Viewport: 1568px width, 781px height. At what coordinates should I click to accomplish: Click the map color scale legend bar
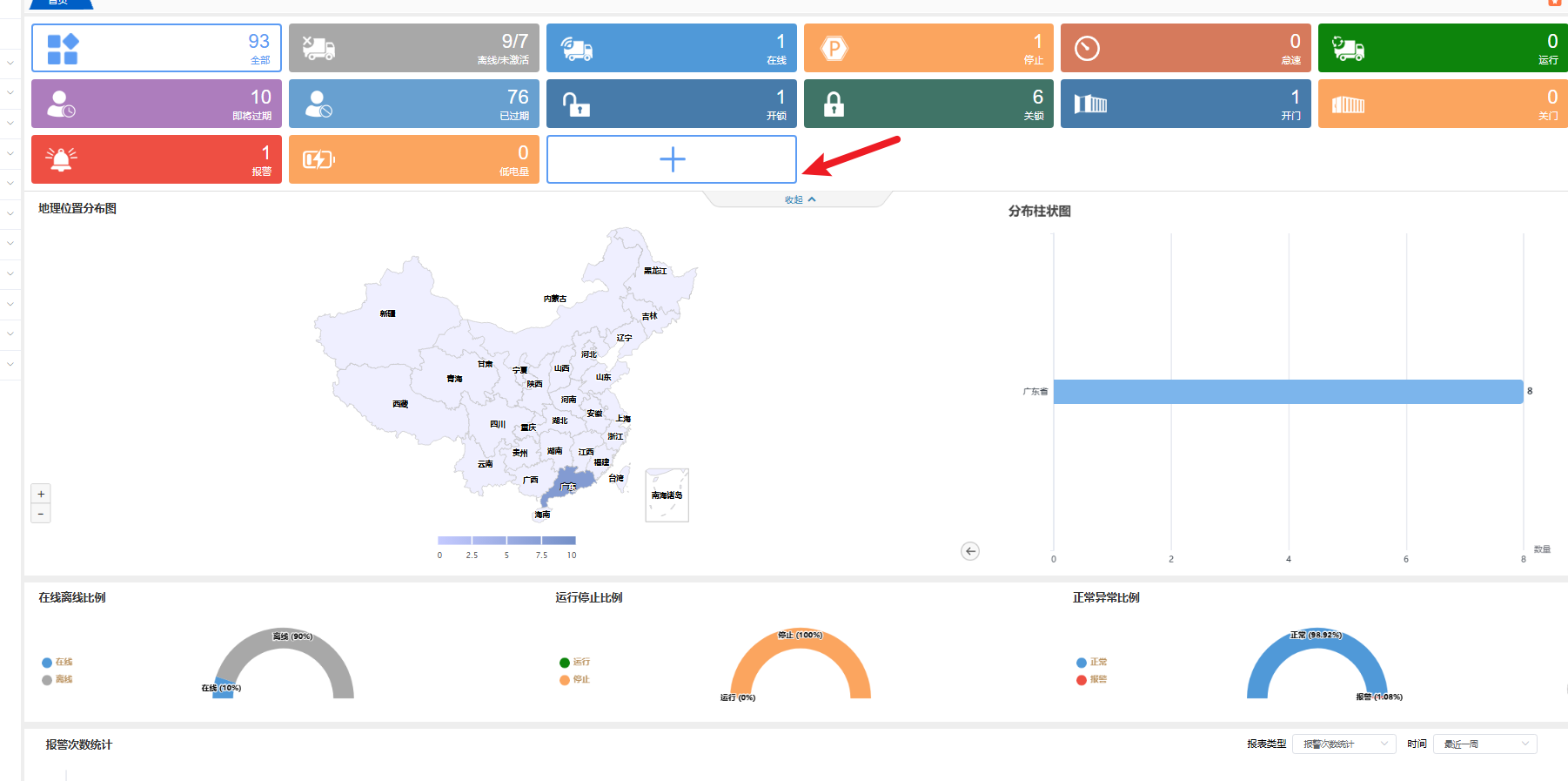506,541
